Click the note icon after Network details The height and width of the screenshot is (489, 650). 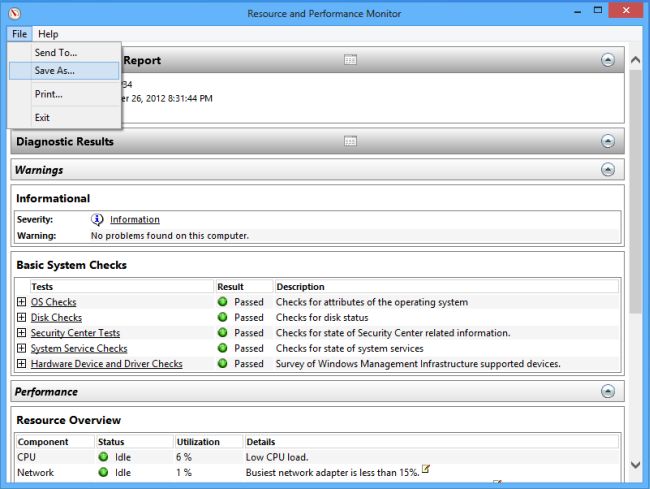(x=426, y=469)
